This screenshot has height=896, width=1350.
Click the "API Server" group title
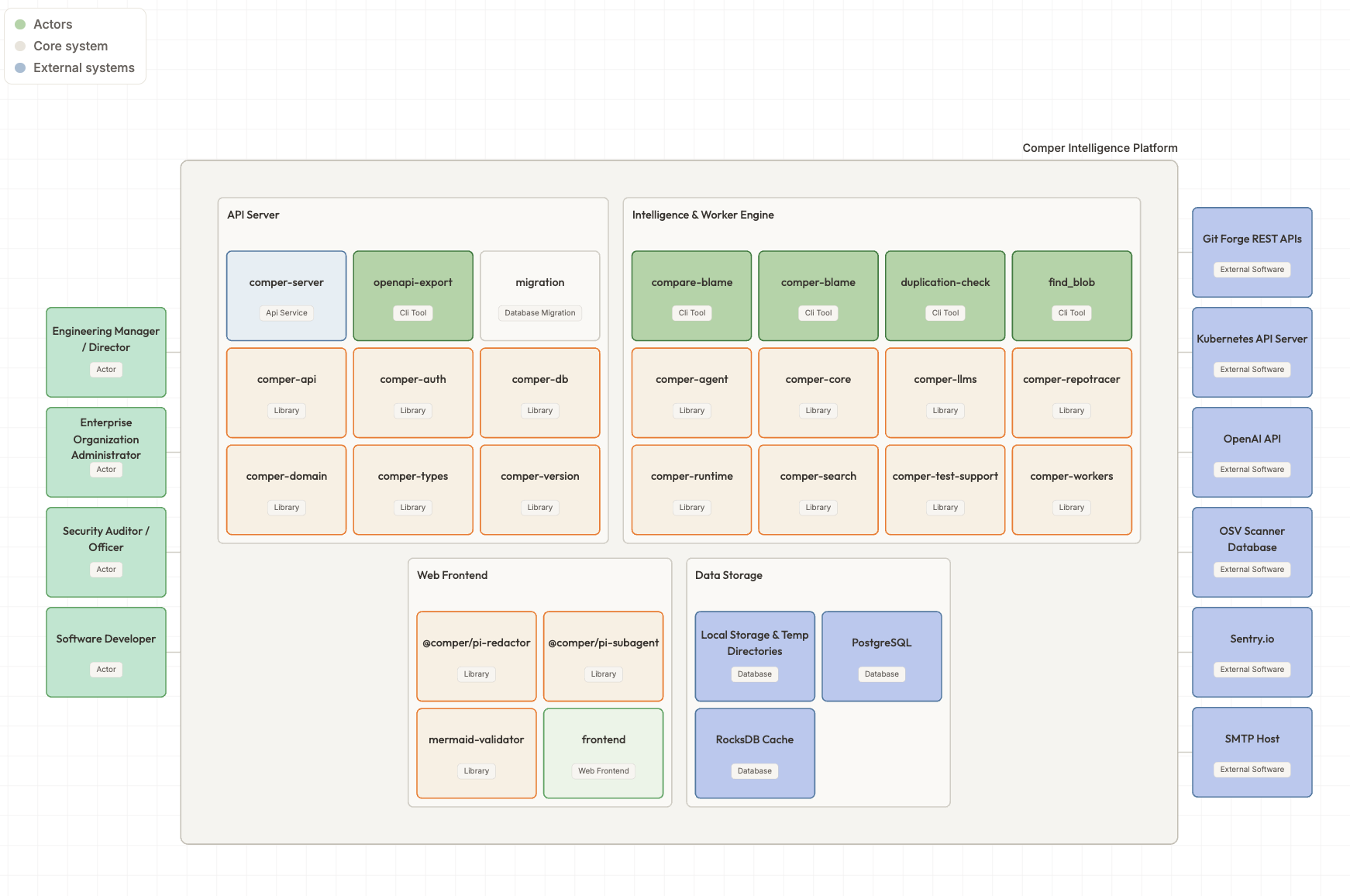click(x=253, y=215)
